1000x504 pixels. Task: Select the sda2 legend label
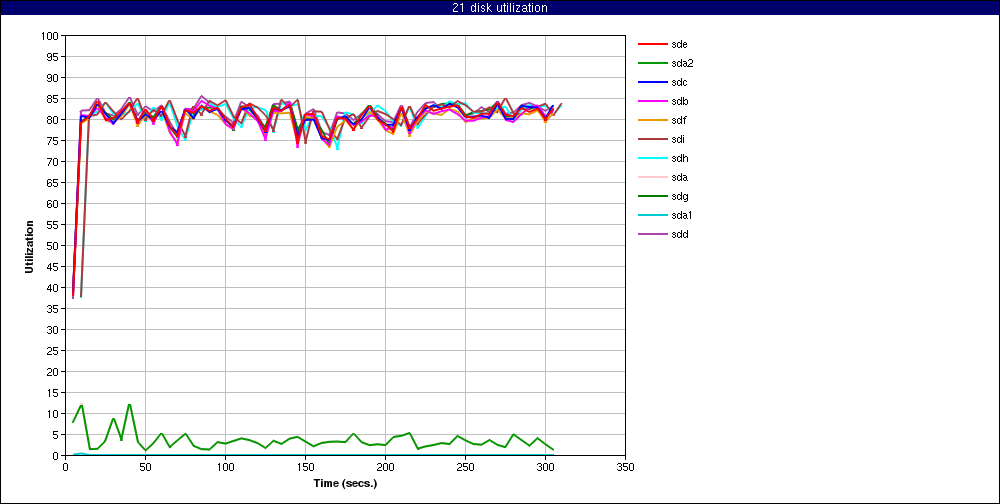pyautogui.click(x=682, y=63)
